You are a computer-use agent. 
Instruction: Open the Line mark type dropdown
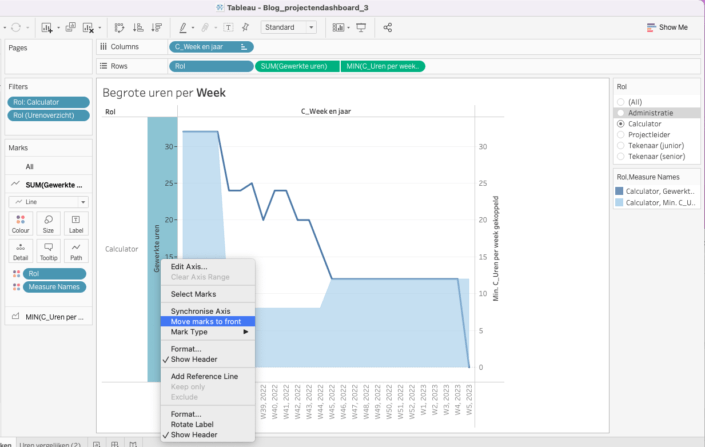pyautogui.click(x=49, y=201)
